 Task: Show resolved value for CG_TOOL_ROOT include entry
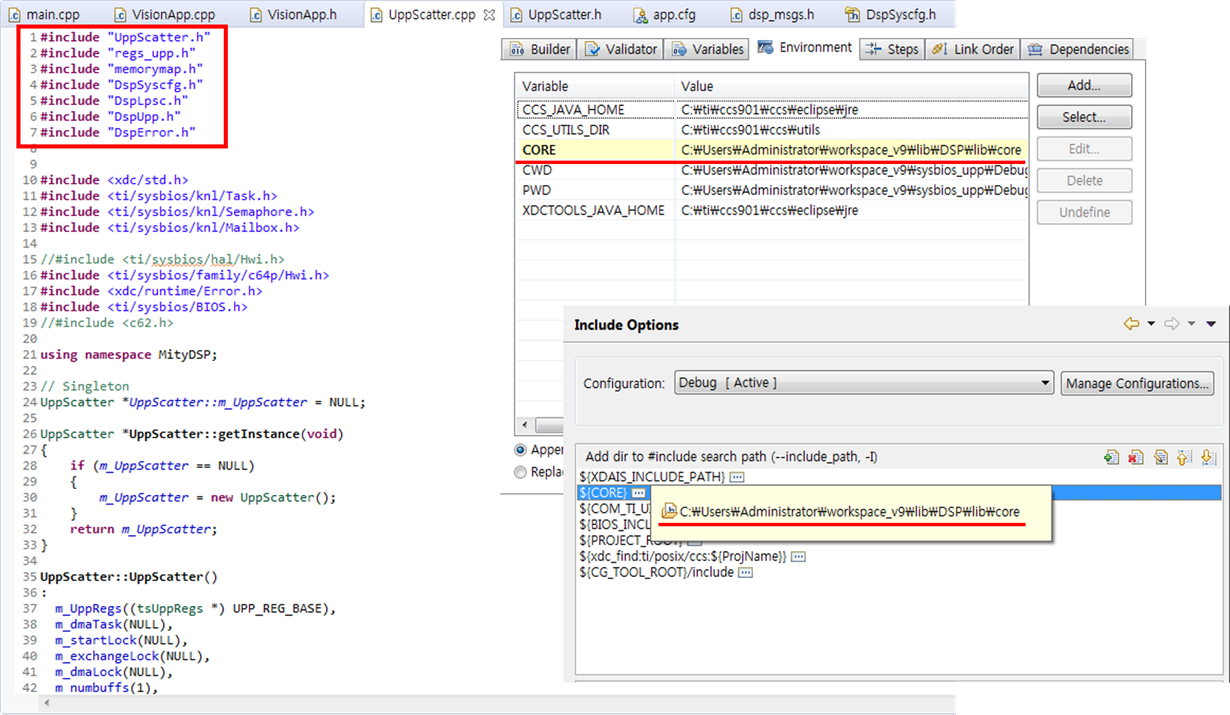(x=745, y=573)
